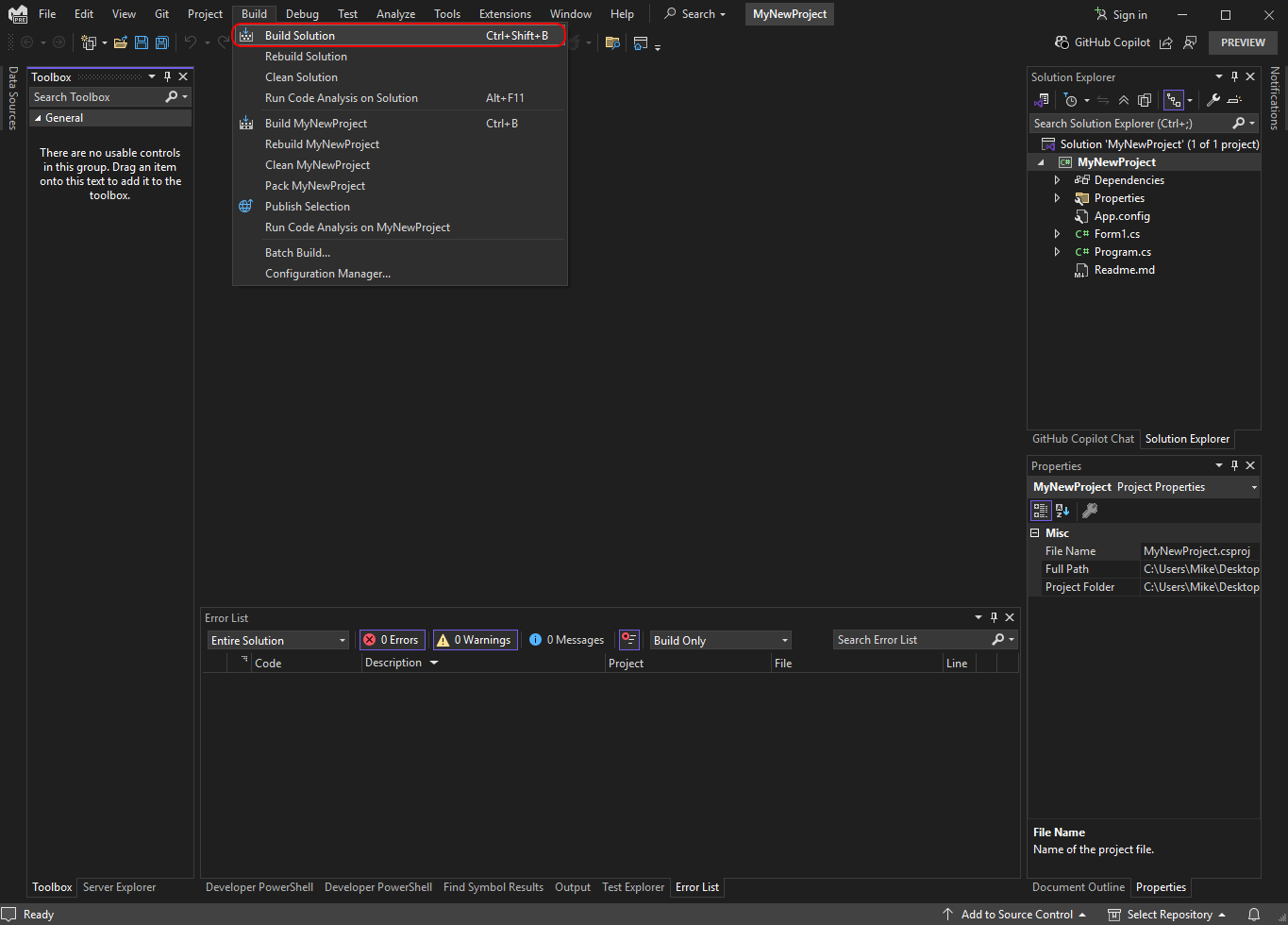Open Properties wrench icon in Solution Explorer

[1213, 100]
